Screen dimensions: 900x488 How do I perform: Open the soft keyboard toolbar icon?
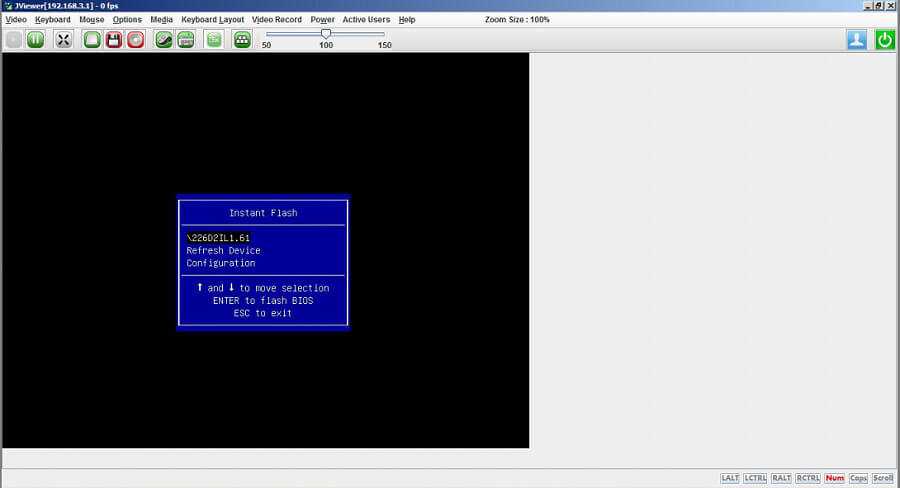pos(186,40)
